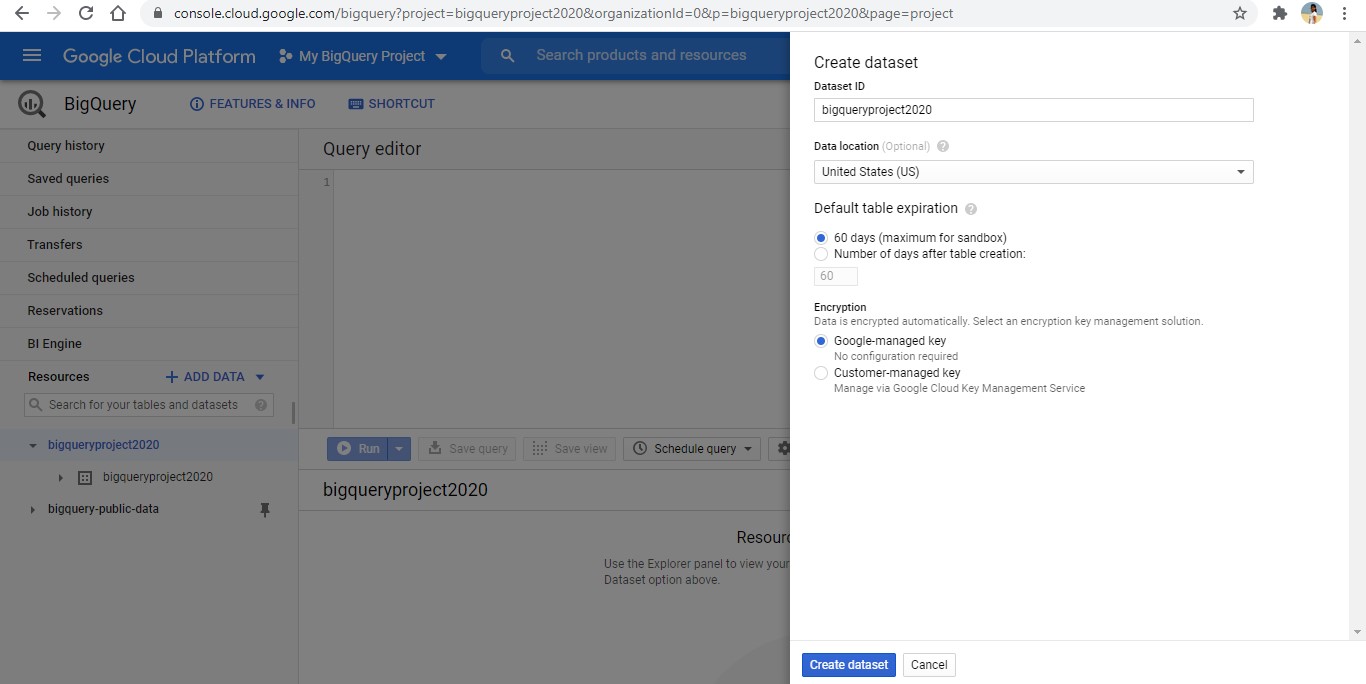The image size is (1366, 684).
Task: Click the Chrome profile avatar
Action: (1312, 13)
